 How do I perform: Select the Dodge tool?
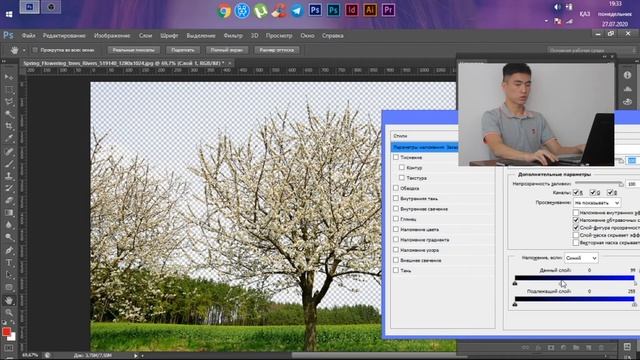coord(9,237)
